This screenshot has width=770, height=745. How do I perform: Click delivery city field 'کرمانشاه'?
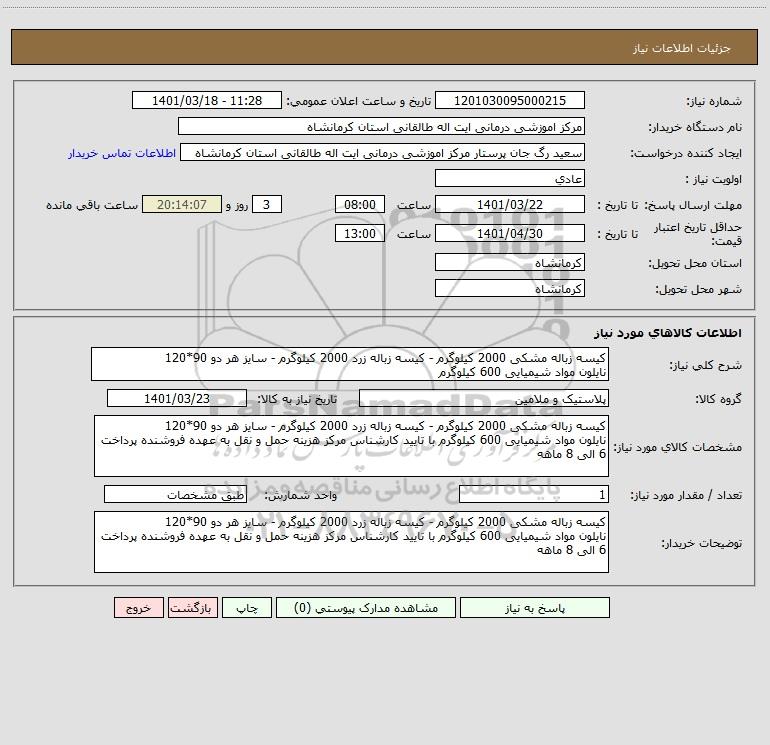pyautogui.click(x=510, y=289)
